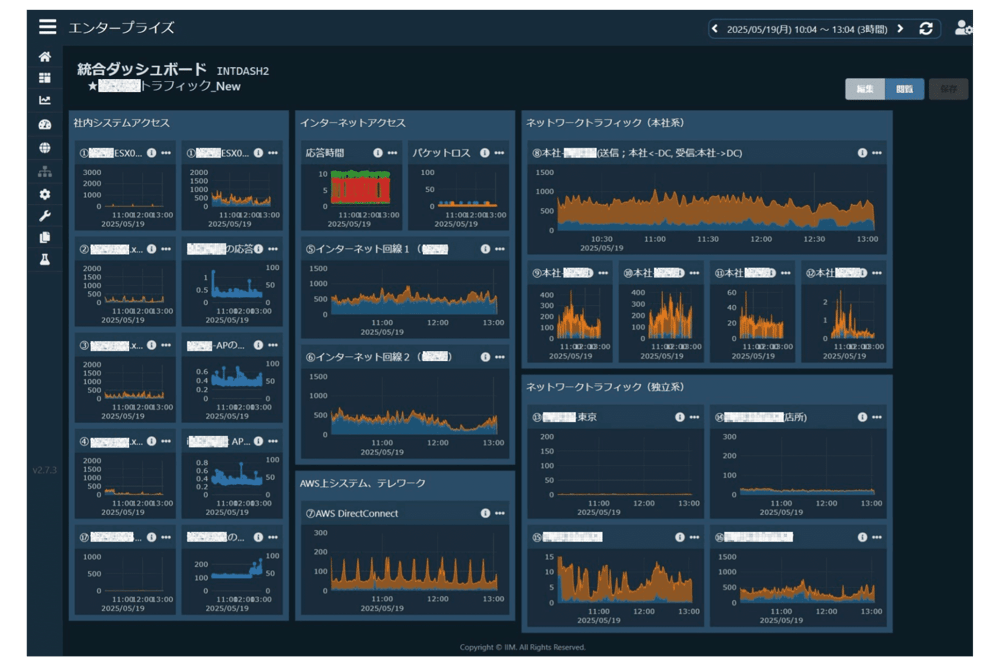This screenshot has height=666, width=1000.
Task: Click the v2.7.3 version label
Action: tap(45, 470)
